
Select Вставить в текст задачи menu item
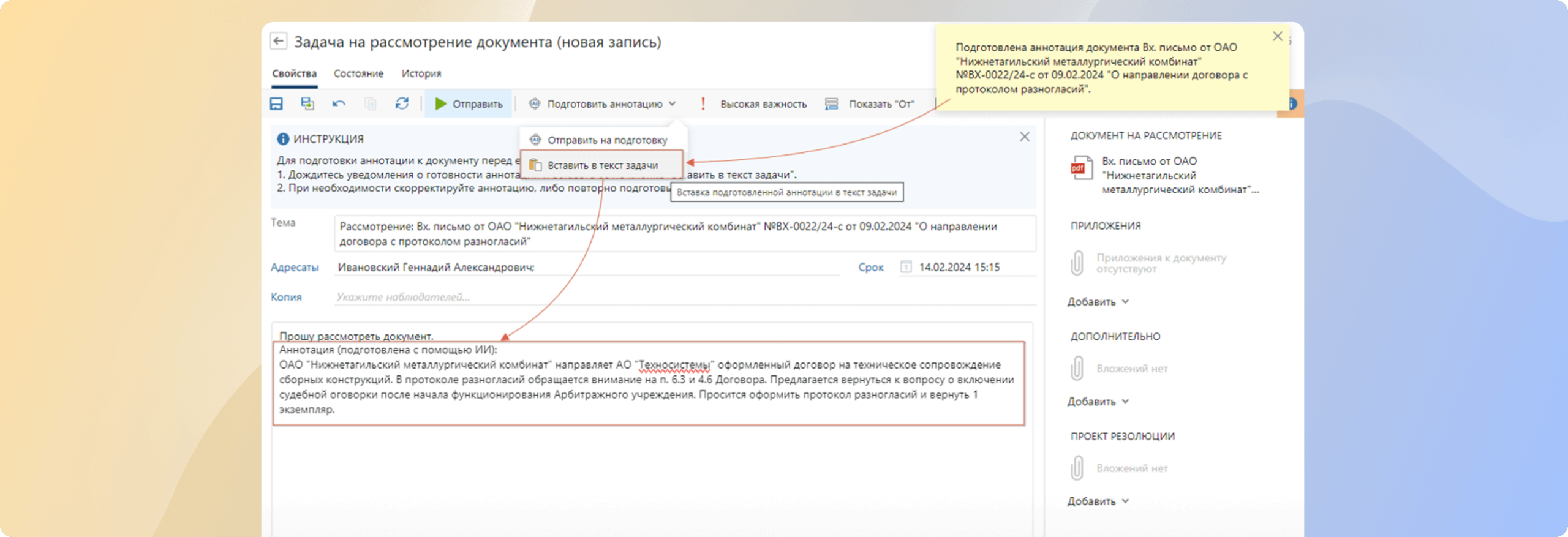[x=601, y=165]
